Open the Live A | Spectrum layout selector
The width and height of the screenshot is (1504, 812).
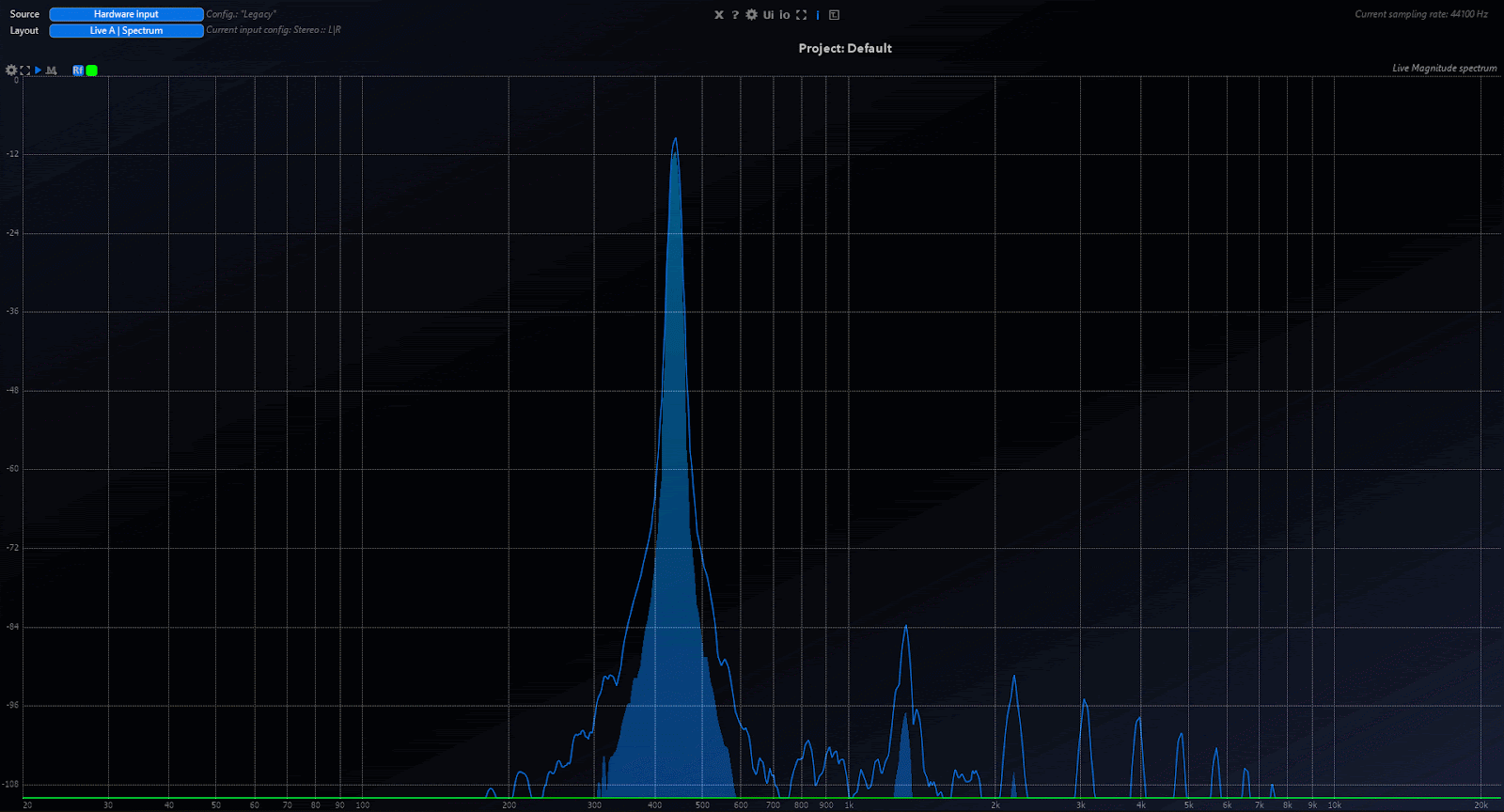pyautogui.click(x=126, y=31)
